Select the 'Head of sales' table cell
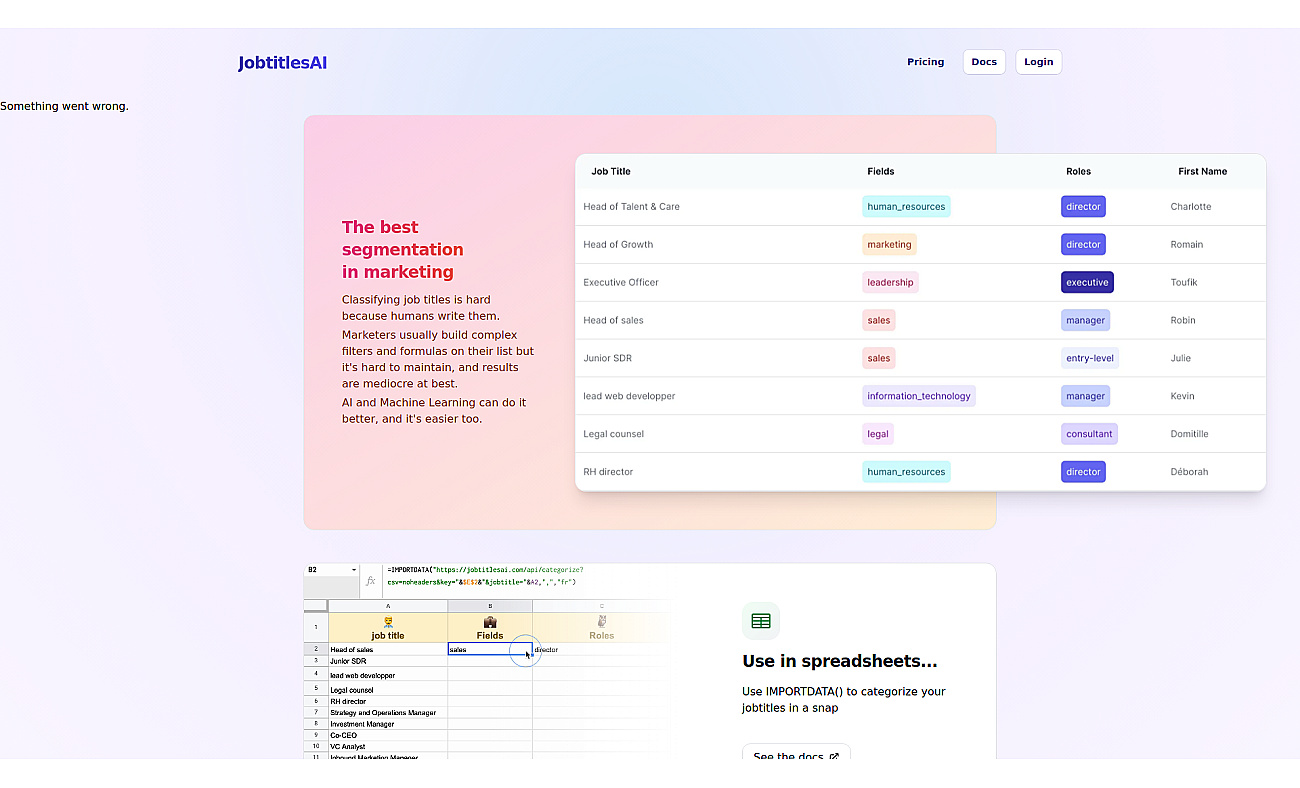This screenshot has height=788, width=1300. click(613, 321)
